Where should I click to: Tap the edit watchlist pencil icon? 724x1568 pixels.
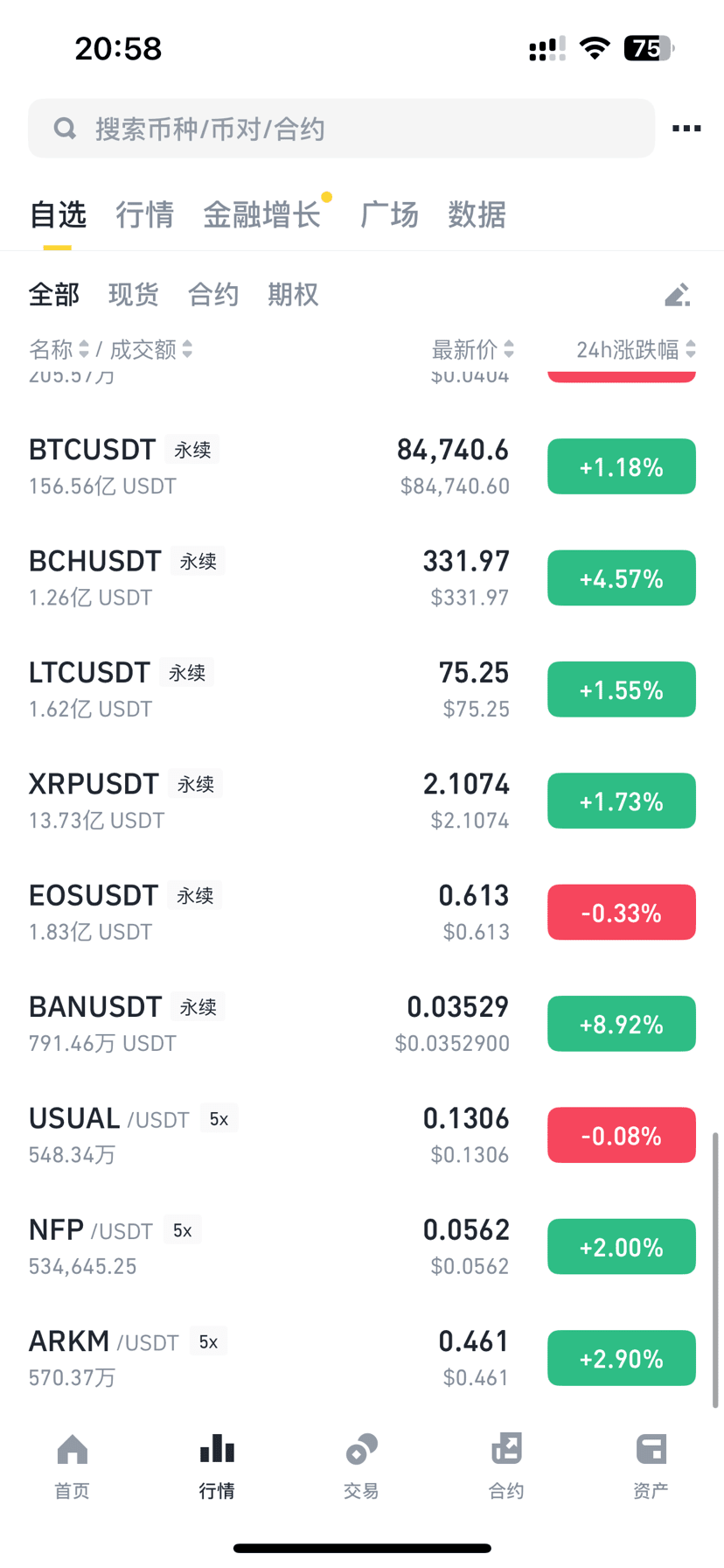coord(678,295)
